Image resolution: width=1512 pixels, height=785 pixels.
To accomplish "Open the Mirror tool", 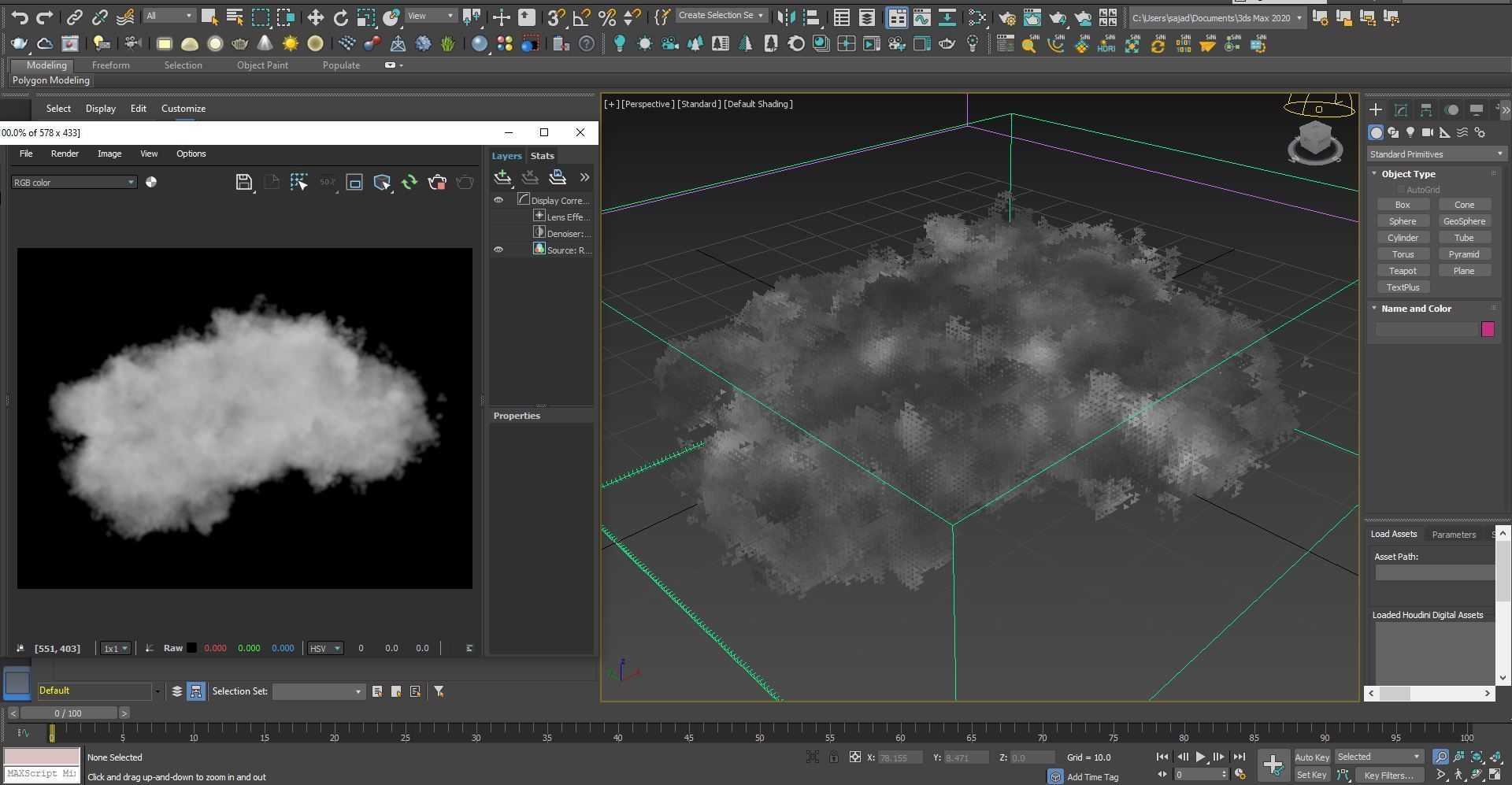I will [786, 17].
